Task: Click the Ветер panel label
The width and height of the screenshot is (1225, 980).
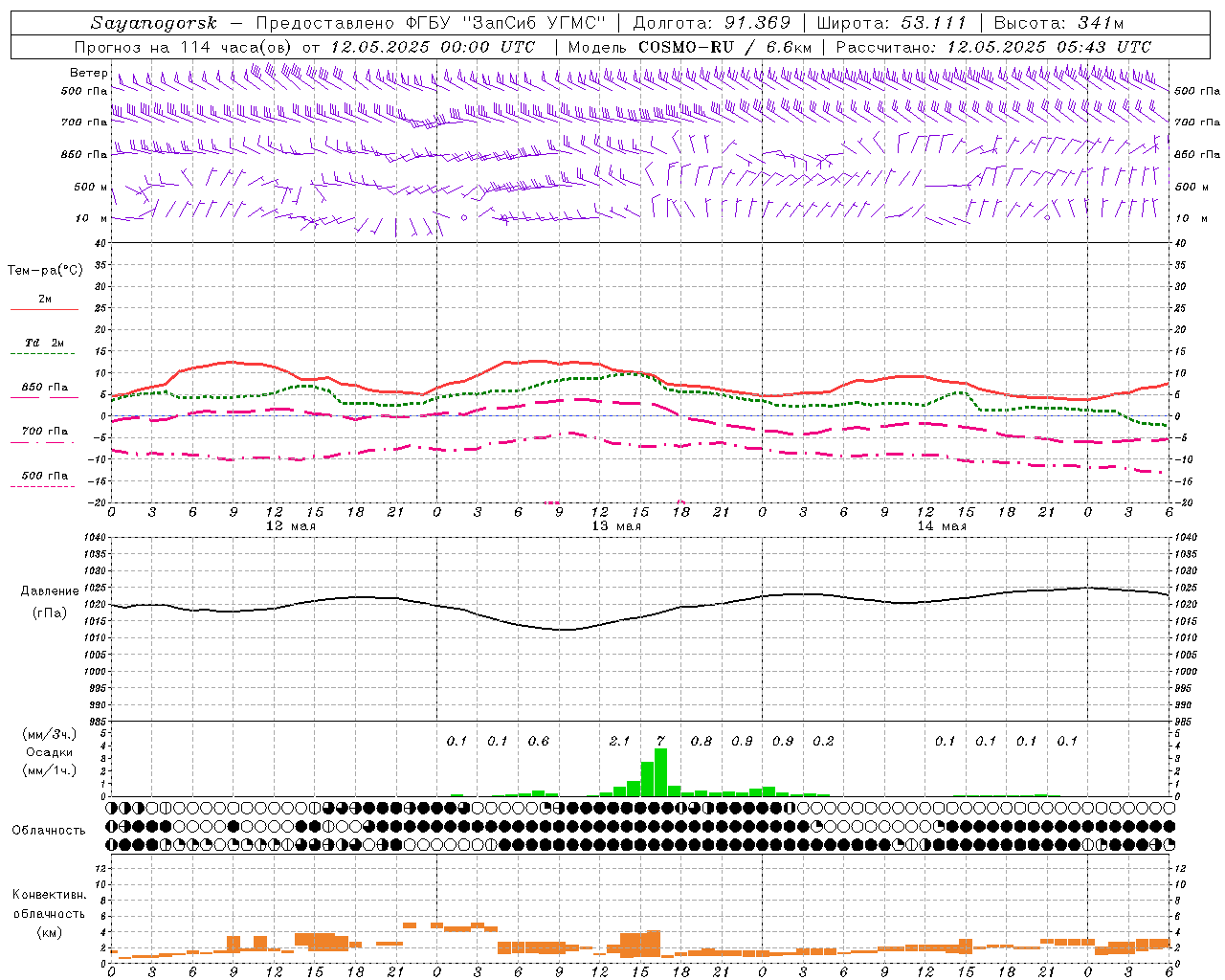Action: 88,73
